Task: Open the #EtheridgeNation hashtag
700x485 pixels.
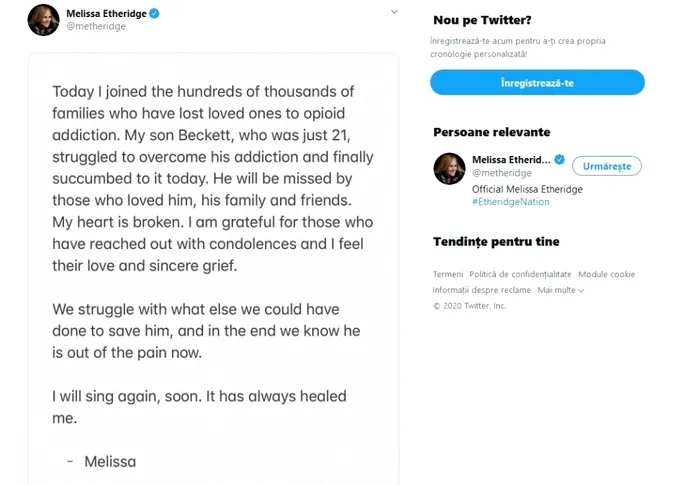Action: click(511, 202)
